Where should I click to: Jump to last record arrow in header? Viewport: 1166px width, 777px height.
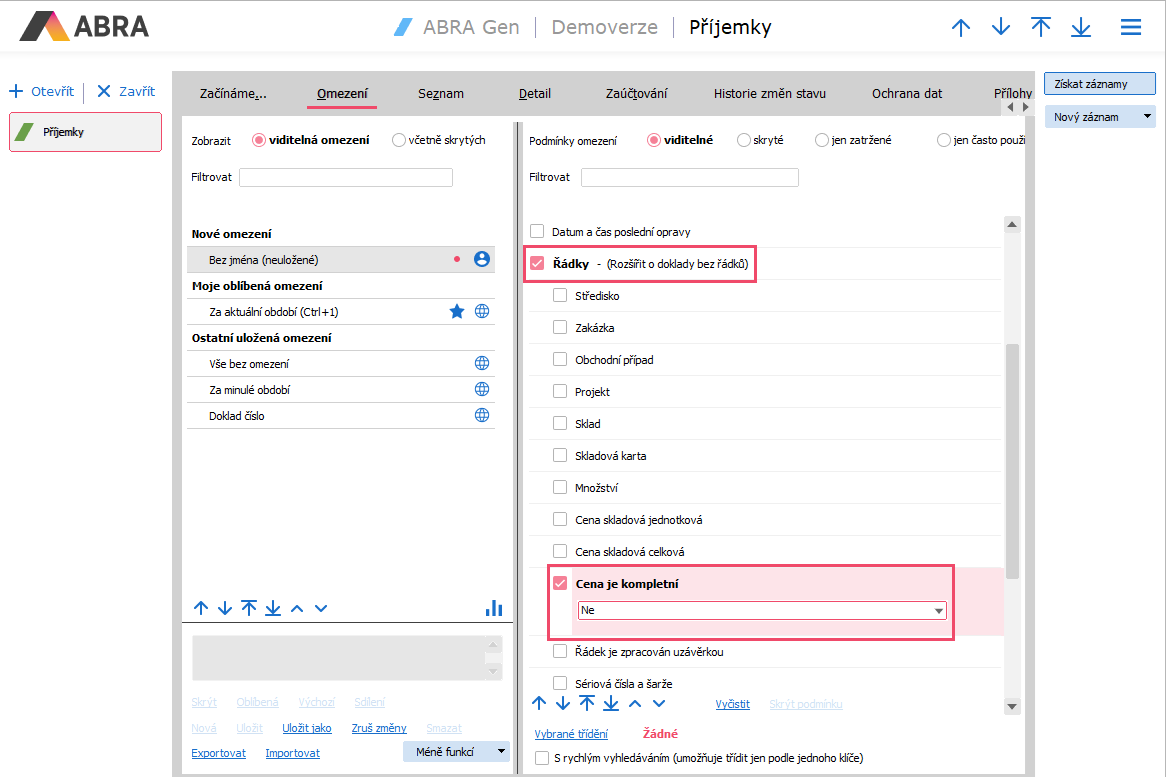pos(1080,28)
